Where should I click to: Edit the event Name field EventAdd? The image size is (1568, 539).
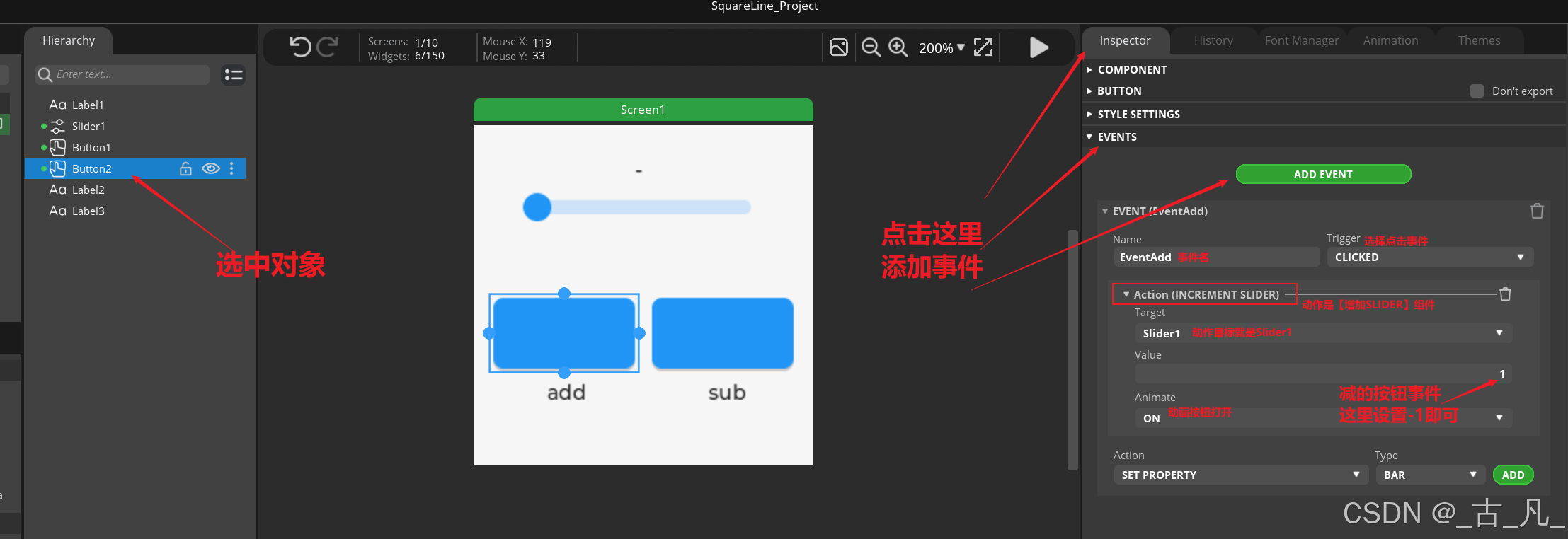[x=1216, y=257]
